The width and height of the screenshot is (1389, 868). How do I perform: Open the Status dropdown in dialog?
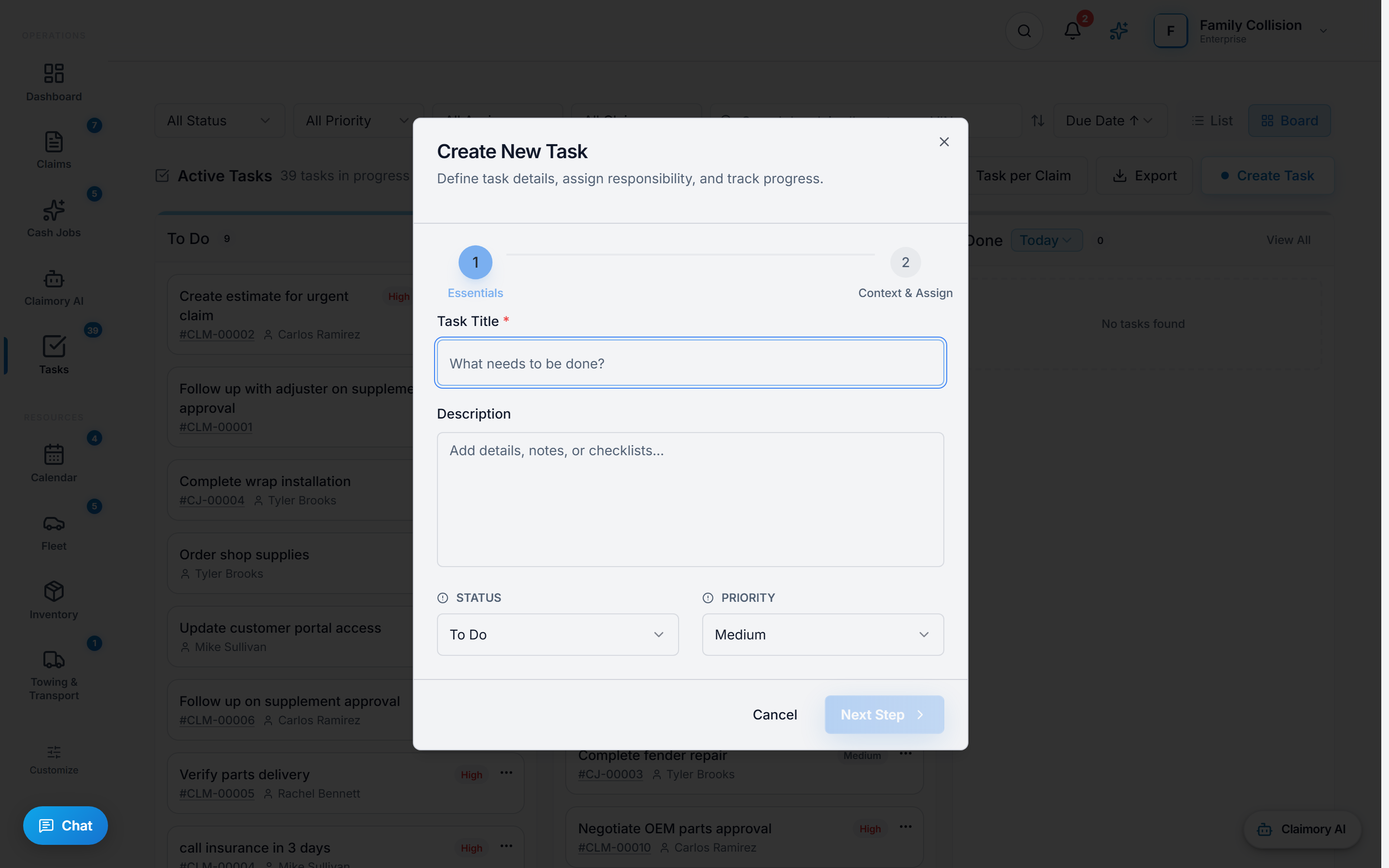click(x=558, y=634)
